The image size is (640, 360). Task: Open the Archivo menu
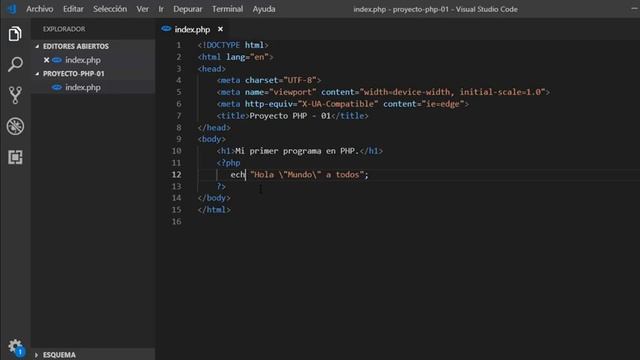(40, 9)
